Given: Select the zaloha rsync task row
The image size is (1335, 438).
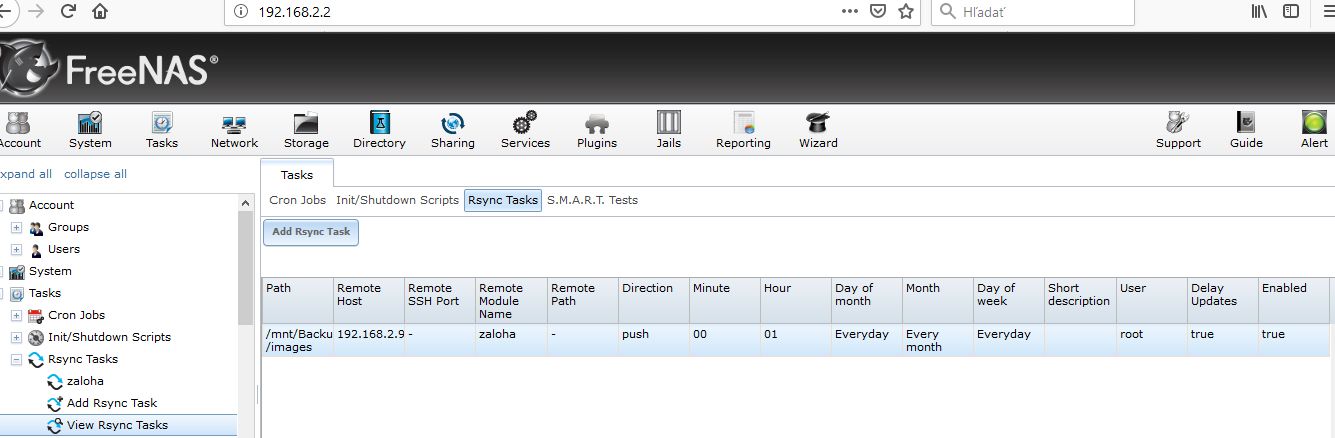Looking at the screenshot, I should tap(796, 340).
